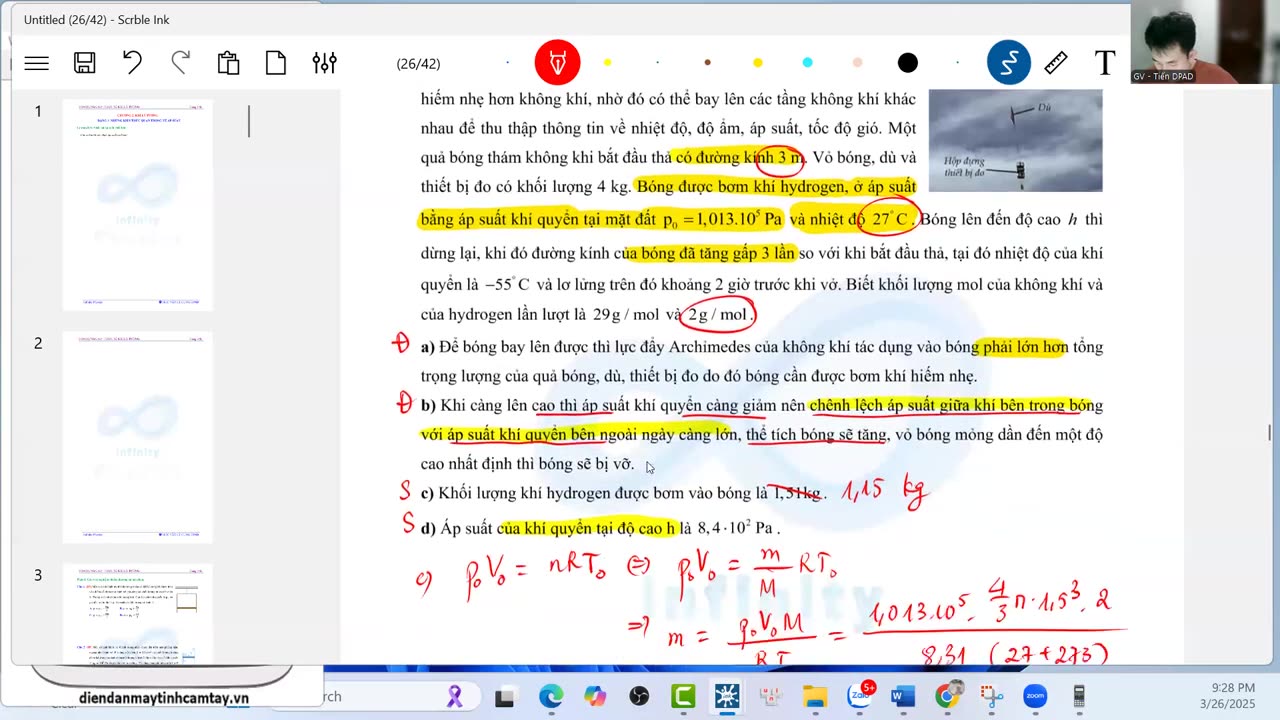Open File Explorer from the taskbar

coord(815,696)
